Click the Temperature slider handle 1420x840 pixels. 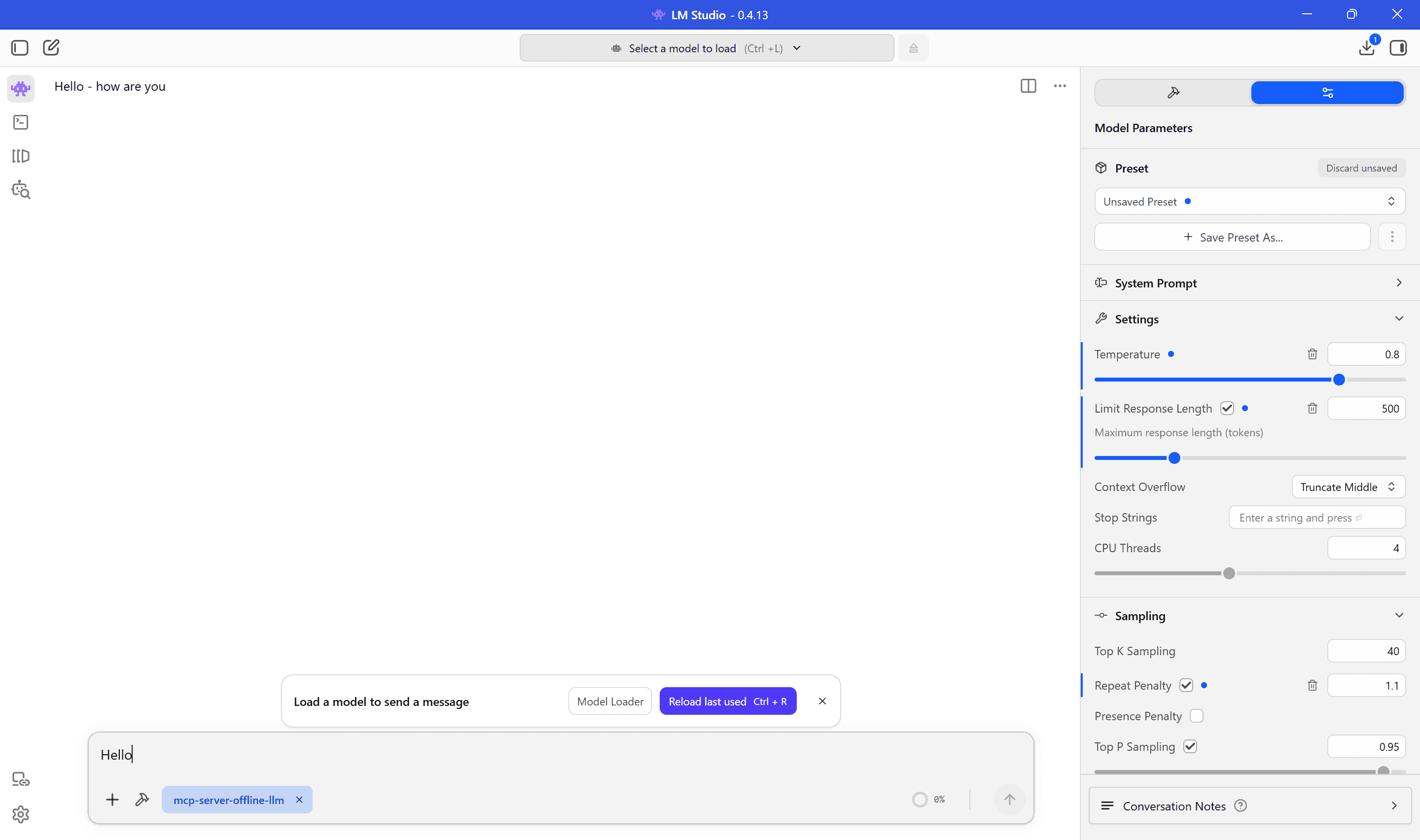[1339, 380]
